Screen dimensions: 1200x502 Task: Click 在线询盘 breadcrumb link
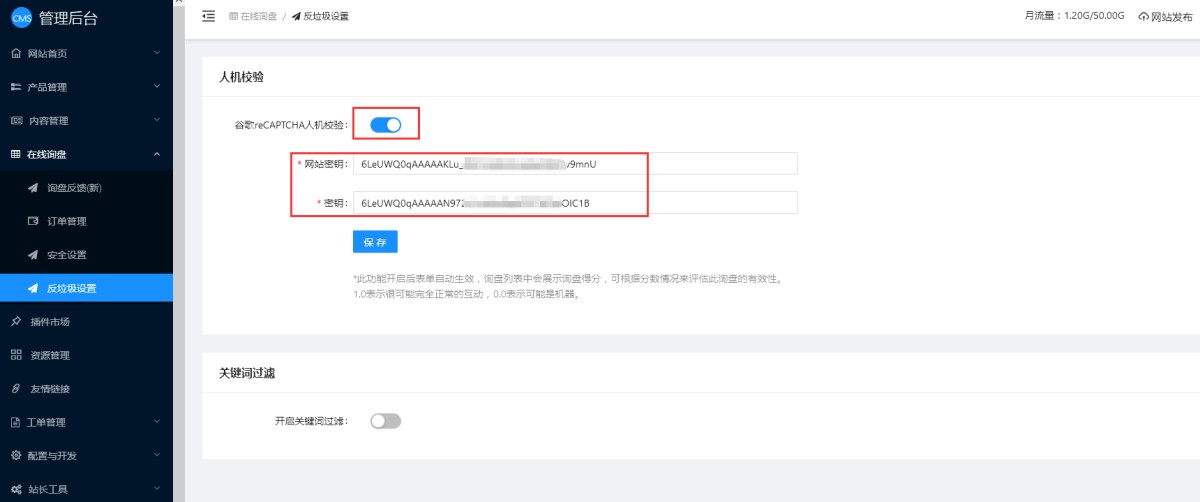point(258,16)
